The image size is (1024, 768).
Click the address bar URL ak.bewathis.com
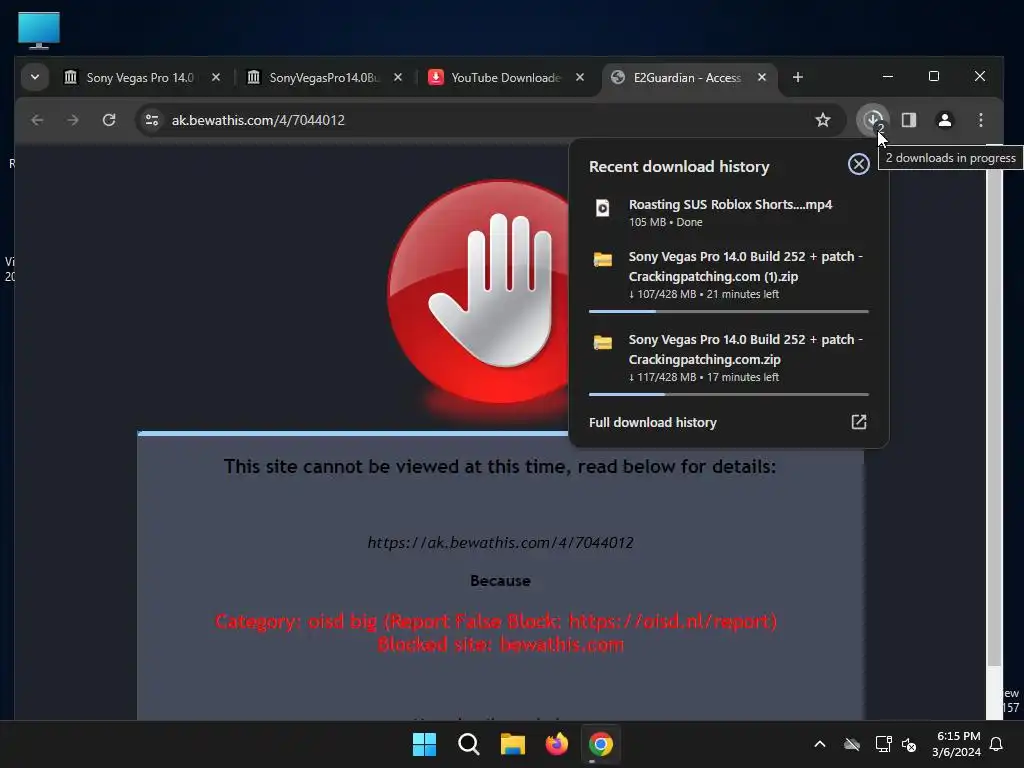258,120
